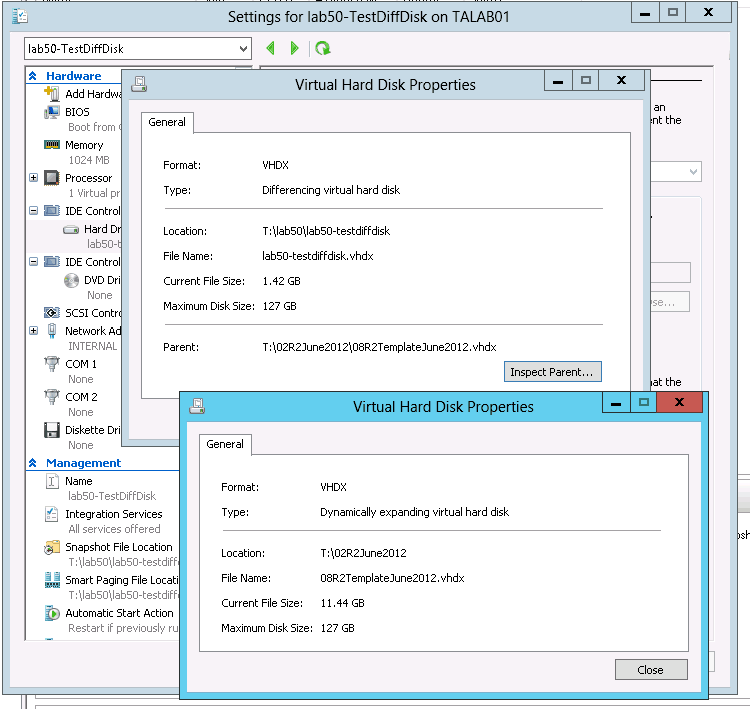Select General tab in parent disk dialog

point(225,444)
